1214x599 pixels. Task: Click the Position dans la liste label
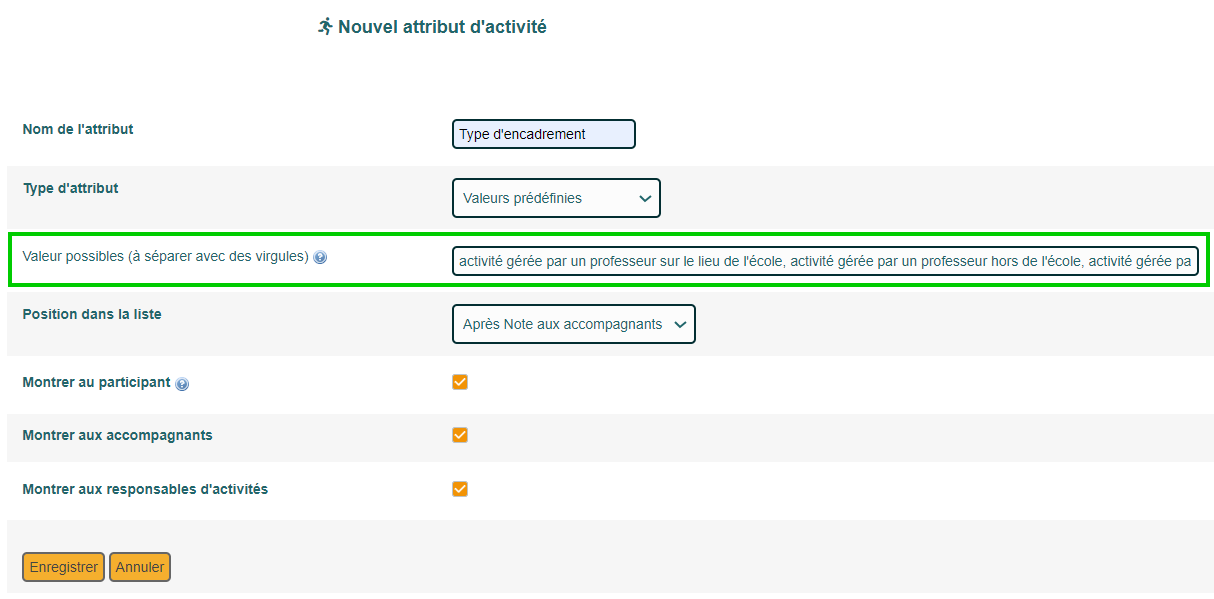[x=92, y=314]
